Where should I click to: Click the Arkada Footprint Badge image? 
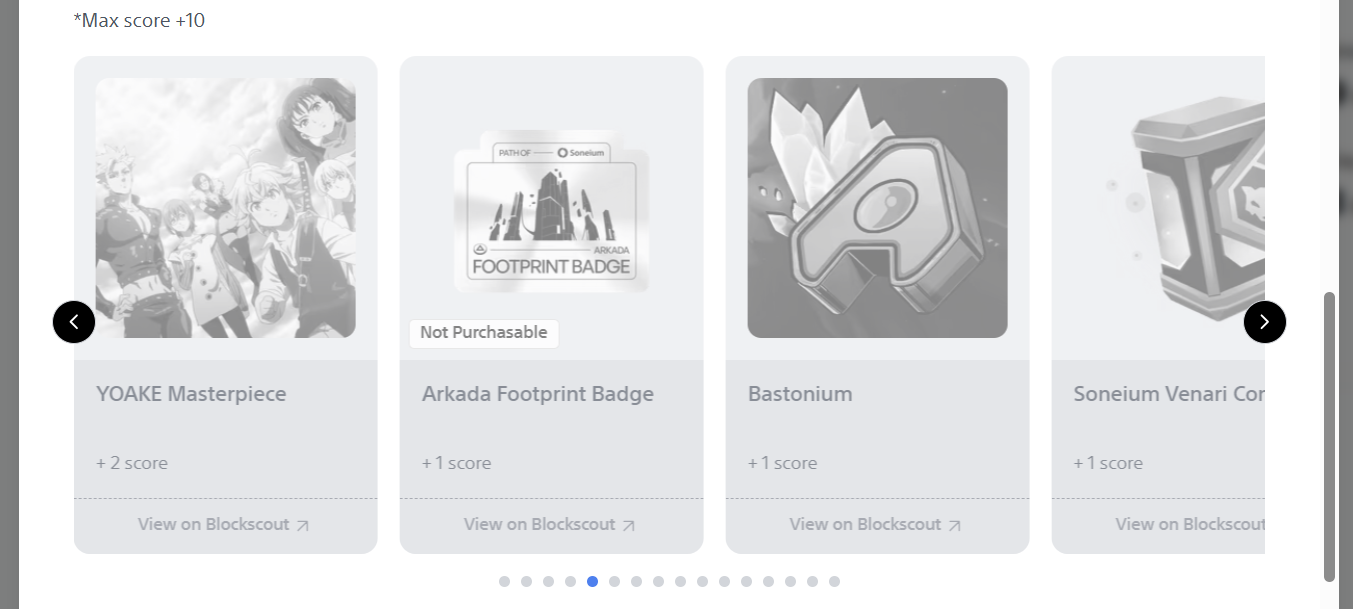point(551,212)
